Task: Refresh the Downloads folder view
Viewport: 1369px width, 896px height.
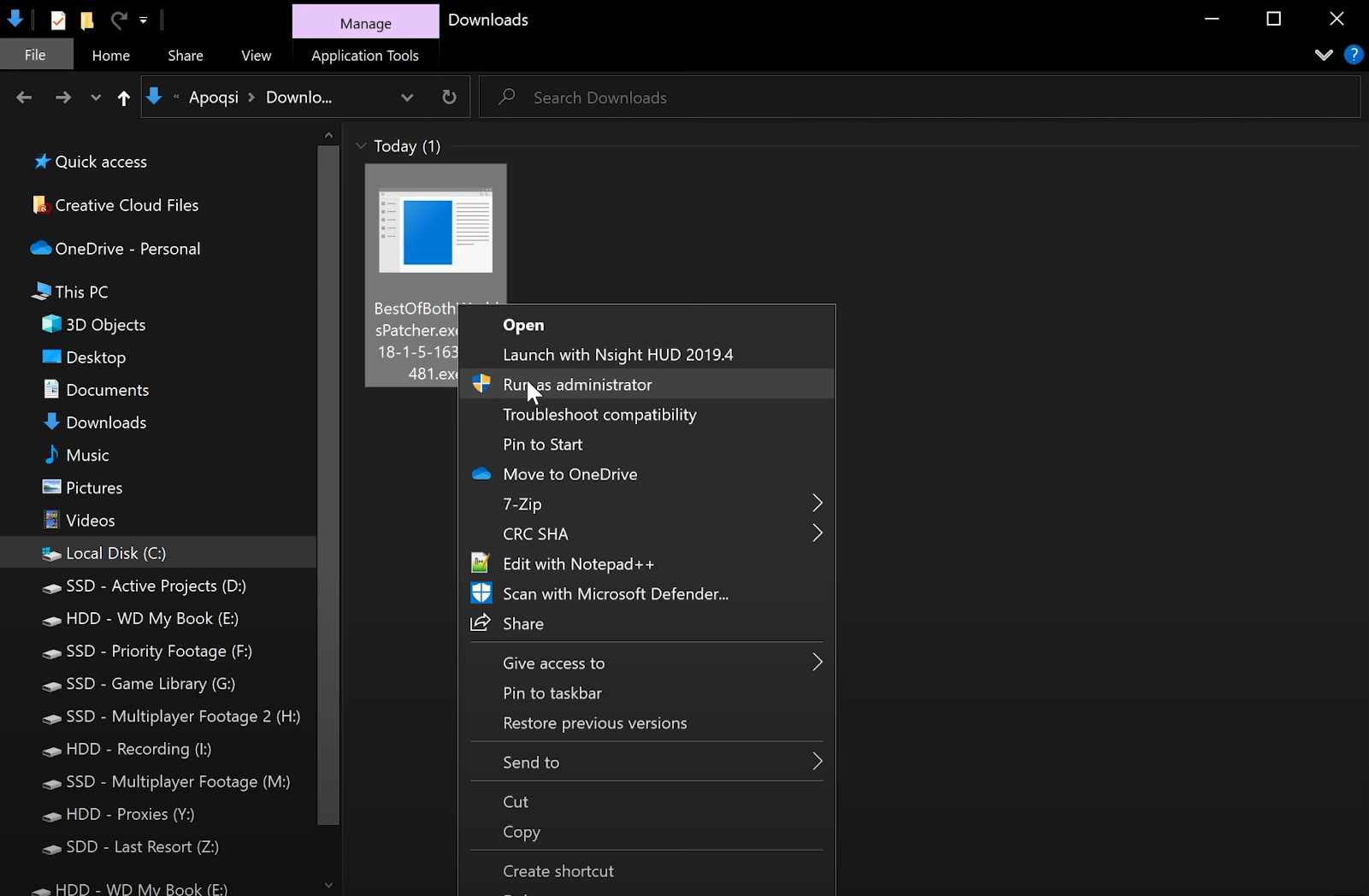Action: pyautogui.click(x=449, y=97)
